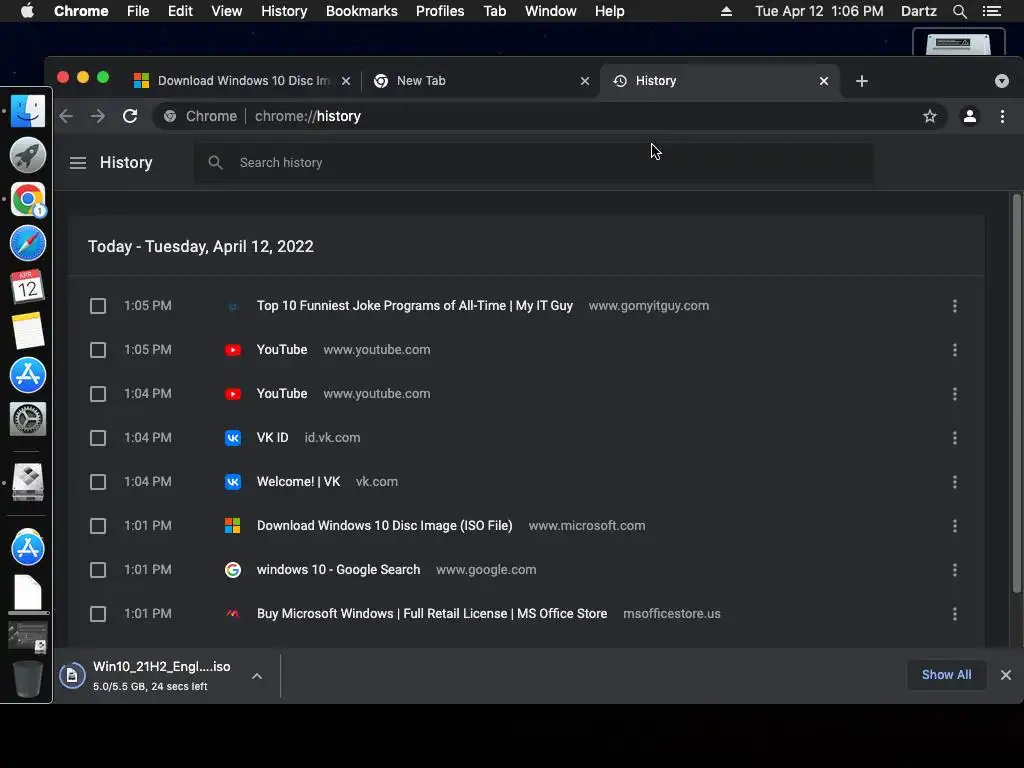Image resolution: width=1024 pixels, height=768 pixels.
Task: Bookmark this page with the star
Action: pyautogui.click(x=929, y=116)
